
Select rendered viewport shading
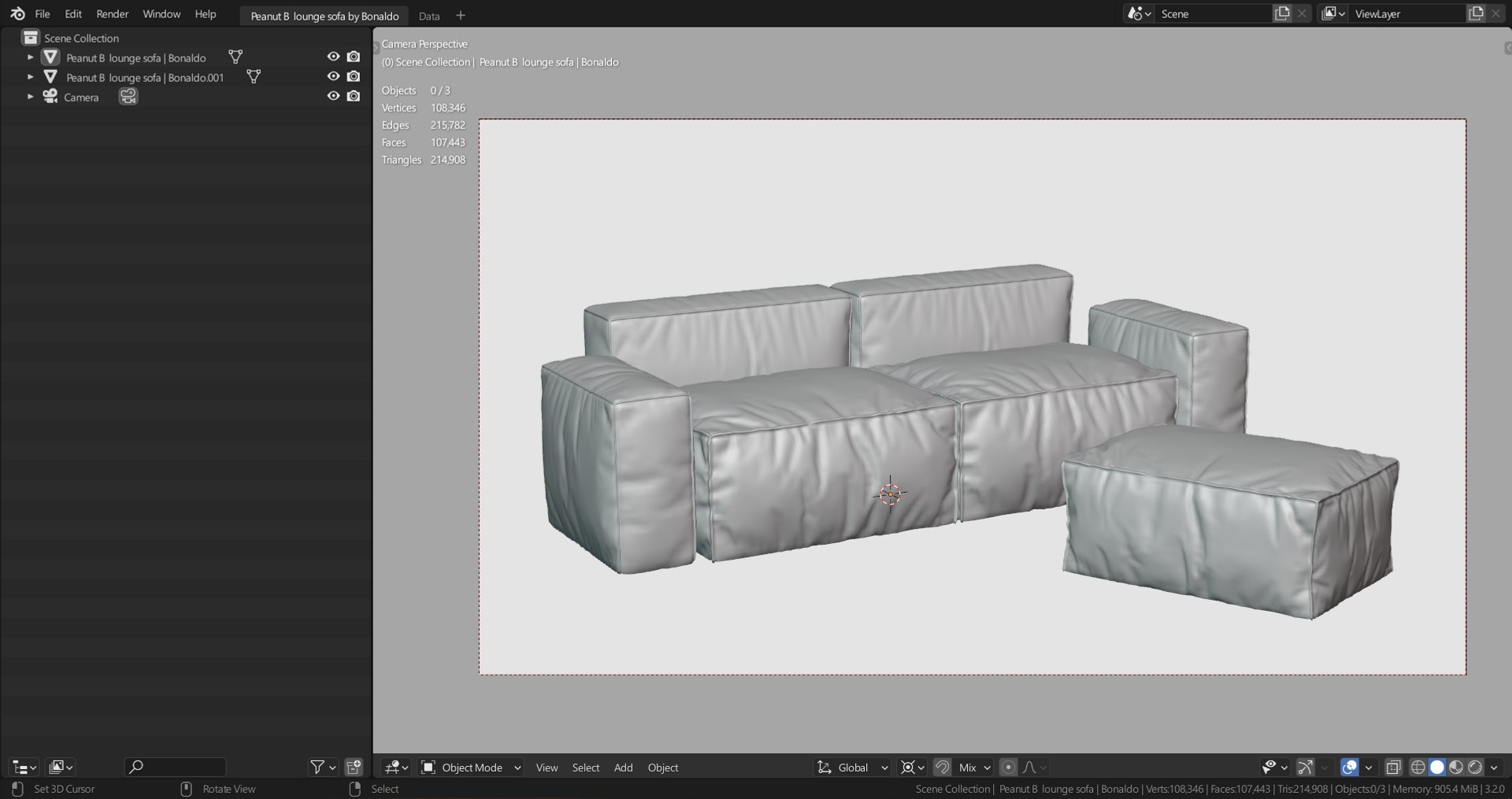coord(1475,767)
